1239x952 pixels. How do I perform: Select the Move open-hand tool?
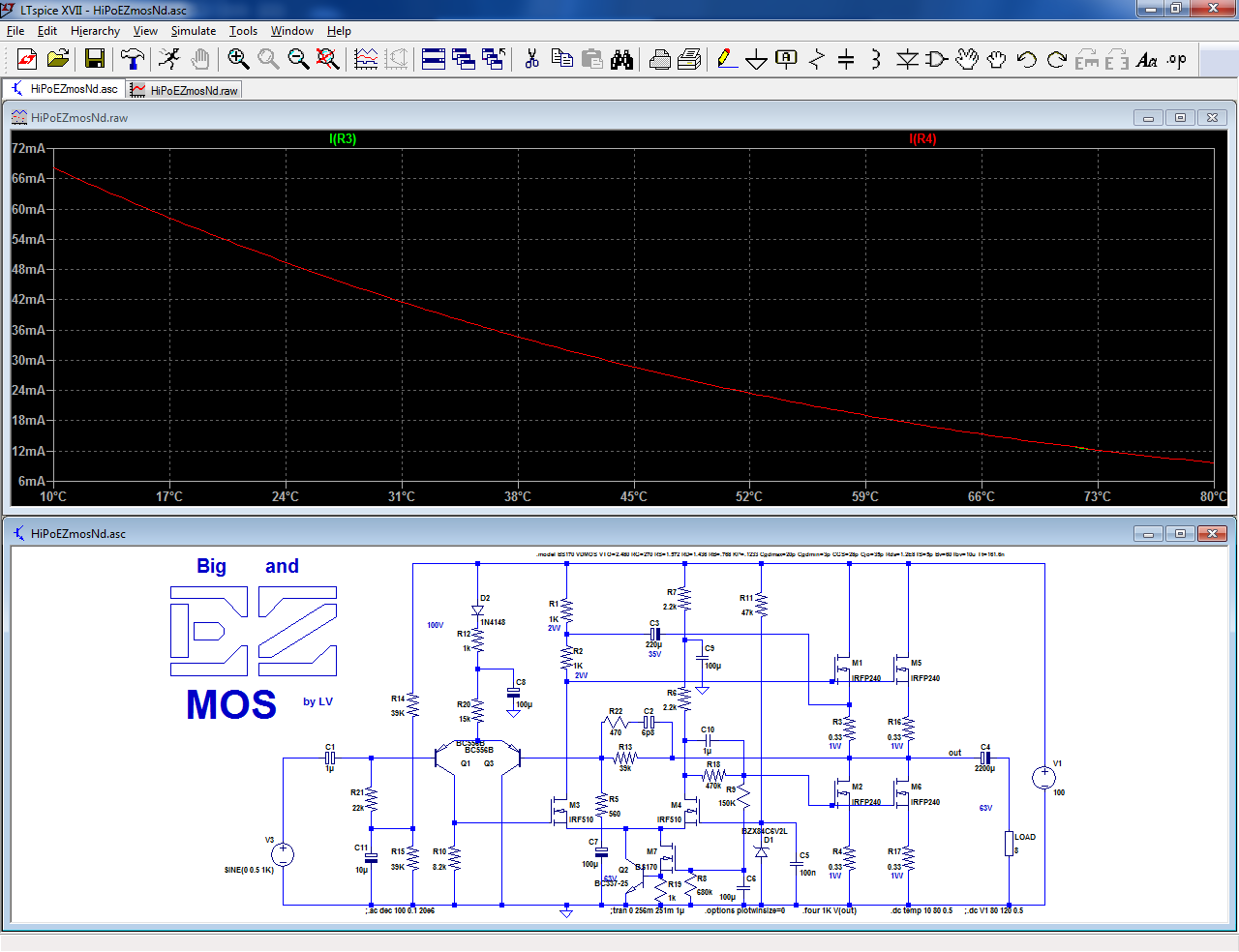tap(967, 59)
